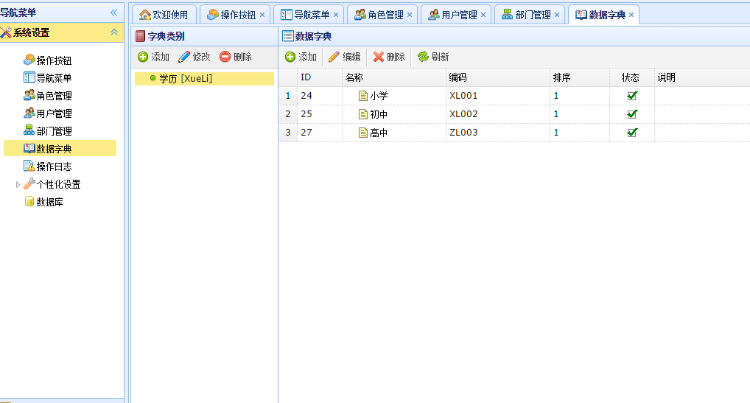Click the 操作按钮 sidebar icon
Viewport: 750px width, 403px height.
coord(29,60)
